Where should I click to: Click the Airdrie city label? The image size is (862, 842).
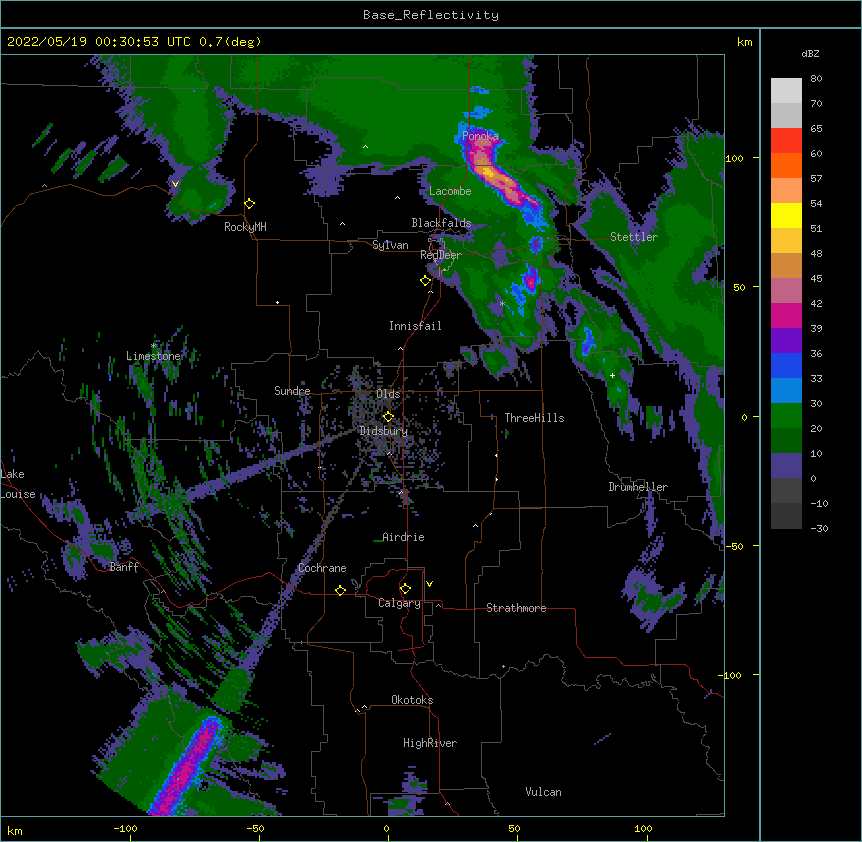coord(404,537)
